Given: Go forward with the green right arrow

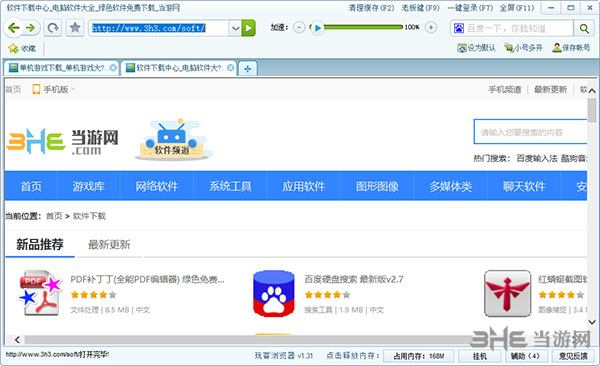Looking at the screenshot, I should [30, 28].
